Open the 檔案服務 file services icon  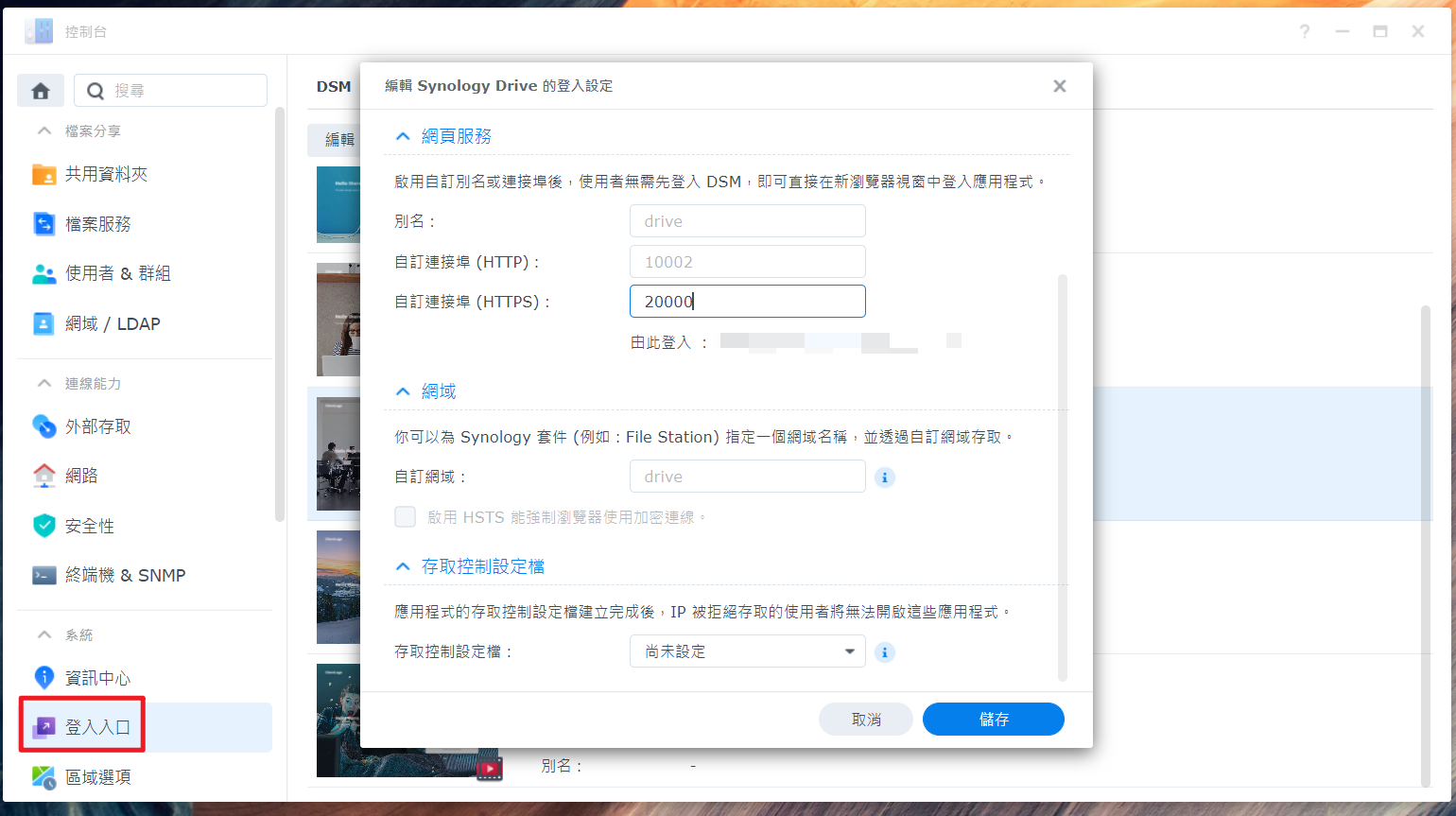44,224
